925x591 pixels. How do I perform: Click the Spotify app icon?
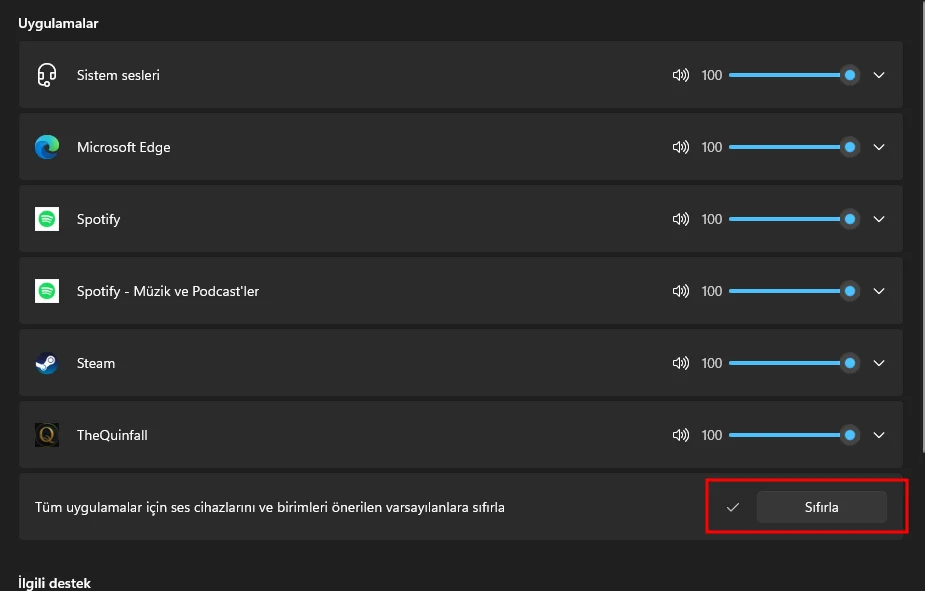[x=47, y=219]
